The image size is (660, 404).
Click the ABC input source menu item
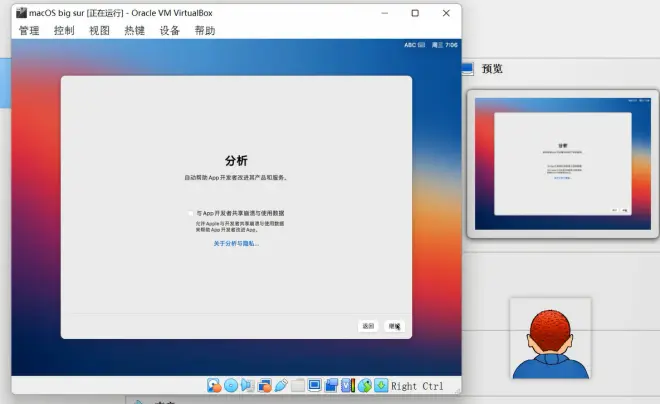point(415,45)
